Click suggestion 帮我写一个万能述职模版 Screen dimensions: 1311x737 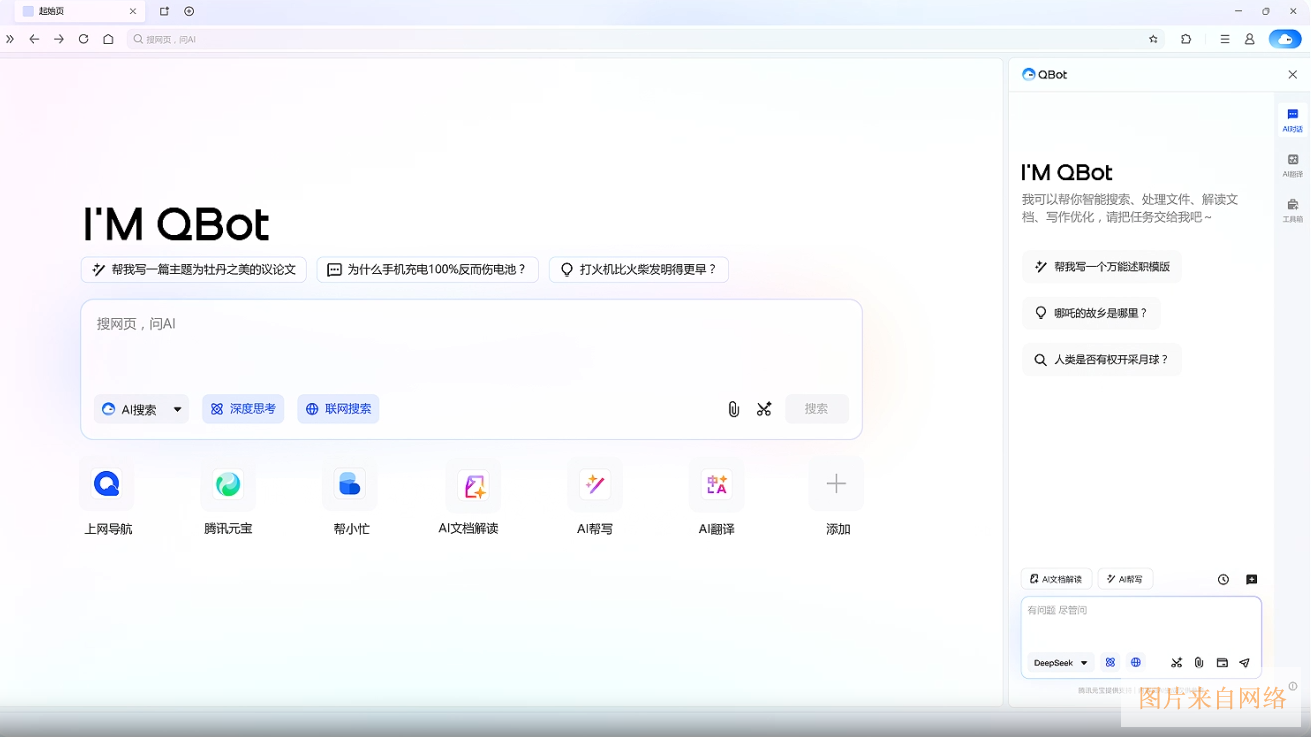click(1101, 267)
